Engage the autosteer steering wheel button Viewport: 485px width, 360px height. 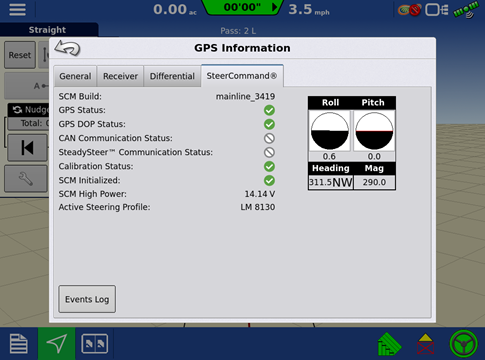(x=464, y=344)
